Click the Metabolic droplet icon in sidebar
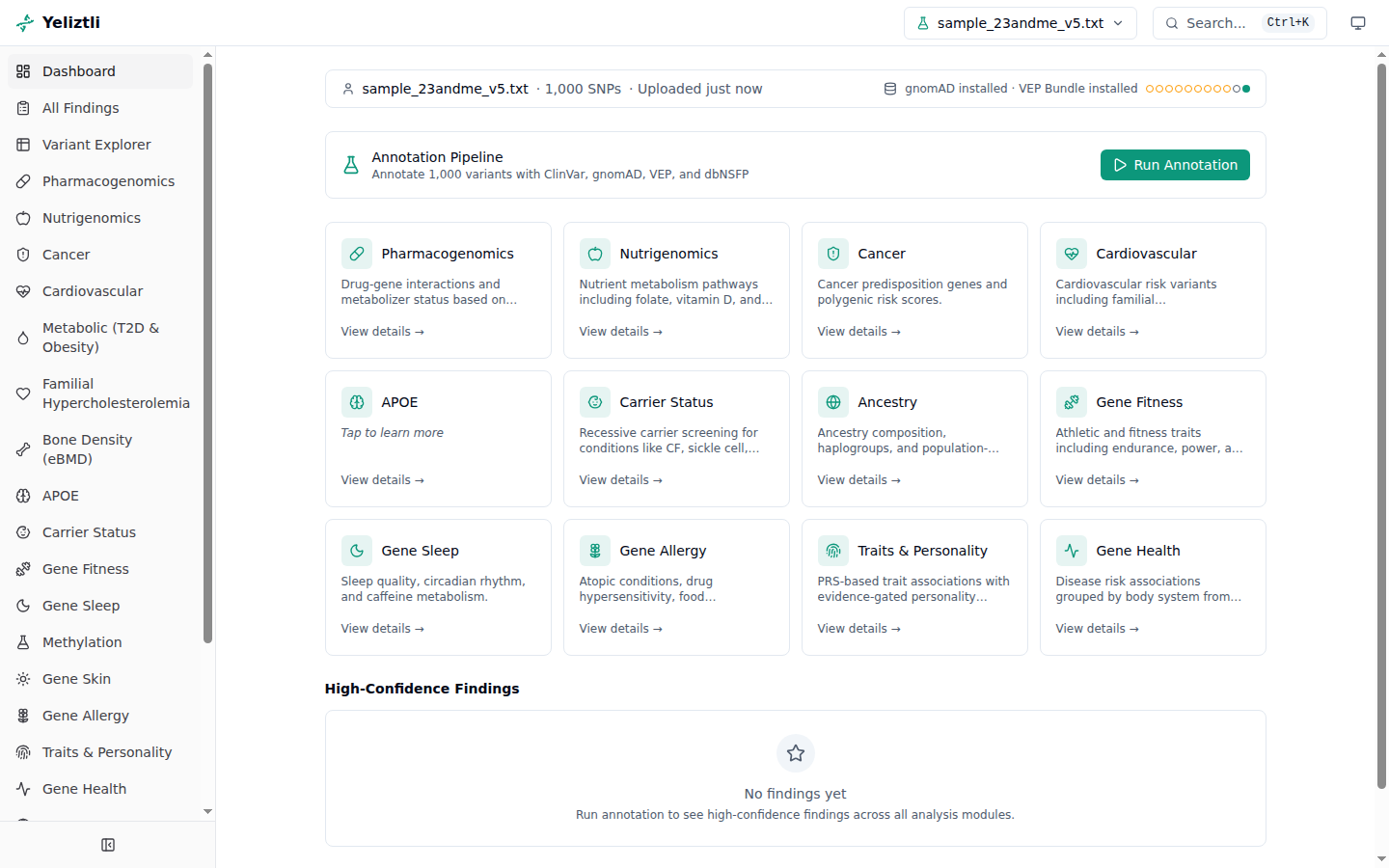This screenshot has width=1389, height=868. 23,338
